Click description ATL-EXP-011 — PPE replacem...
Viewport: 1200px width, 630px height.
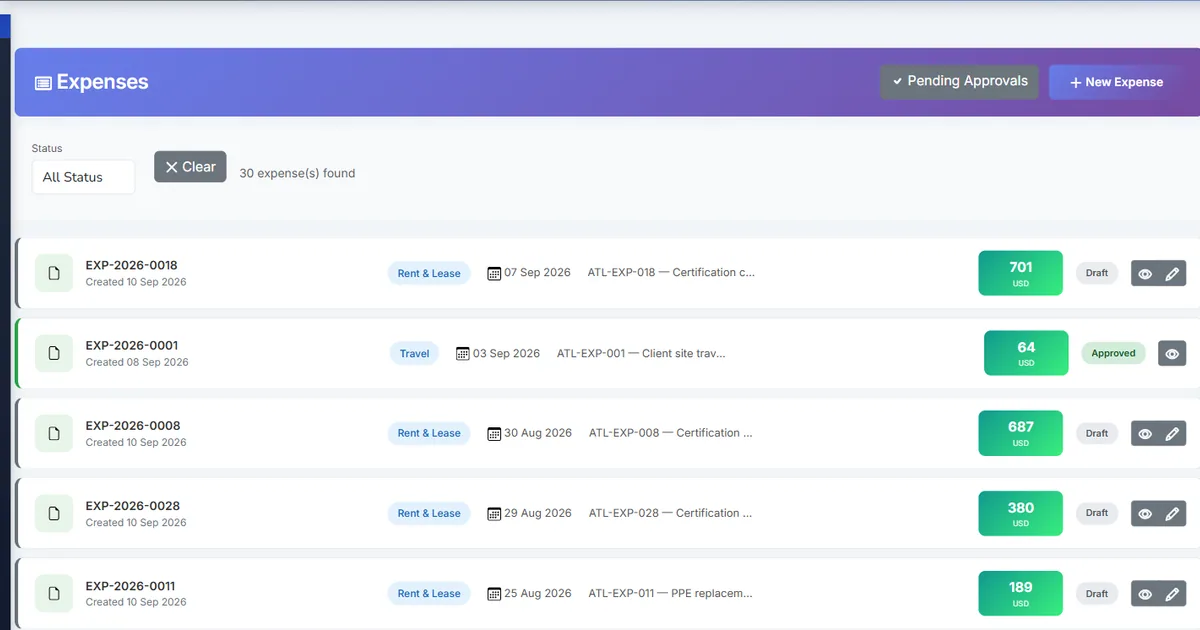pyautogui.click(x=671, y=593)
